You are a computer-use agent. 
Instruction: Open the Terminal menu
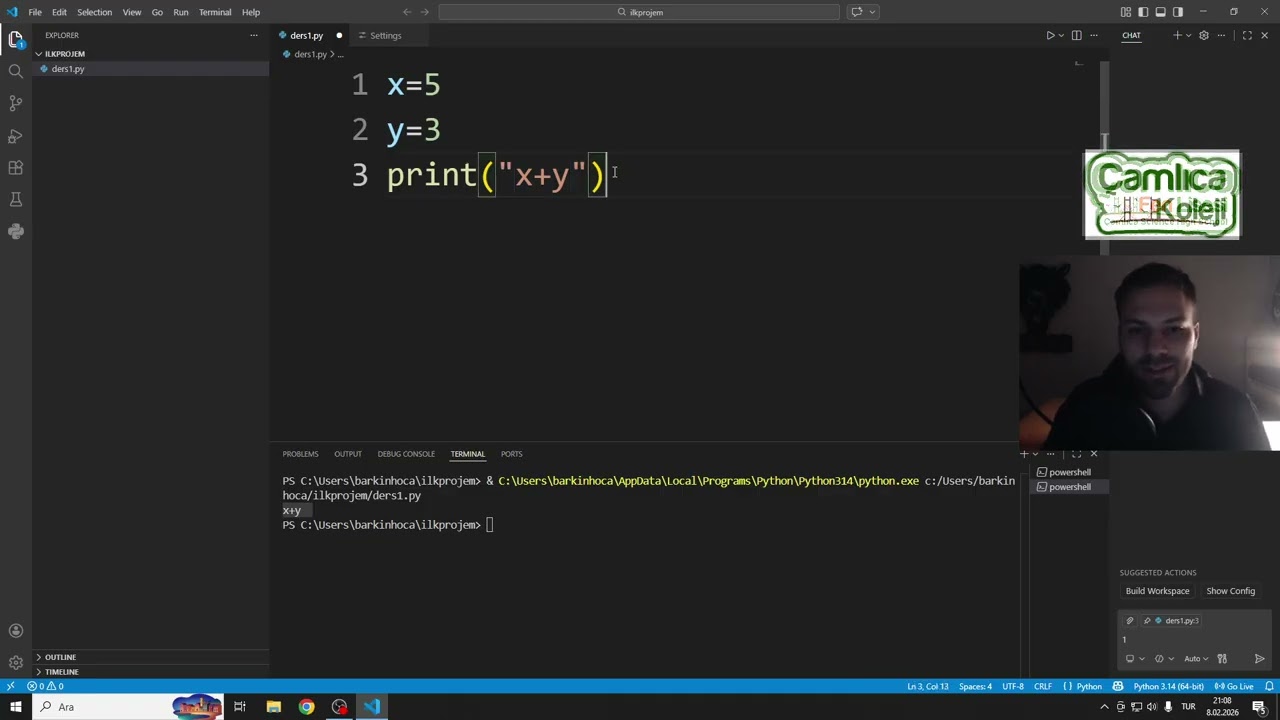click(x=215, y=12)
